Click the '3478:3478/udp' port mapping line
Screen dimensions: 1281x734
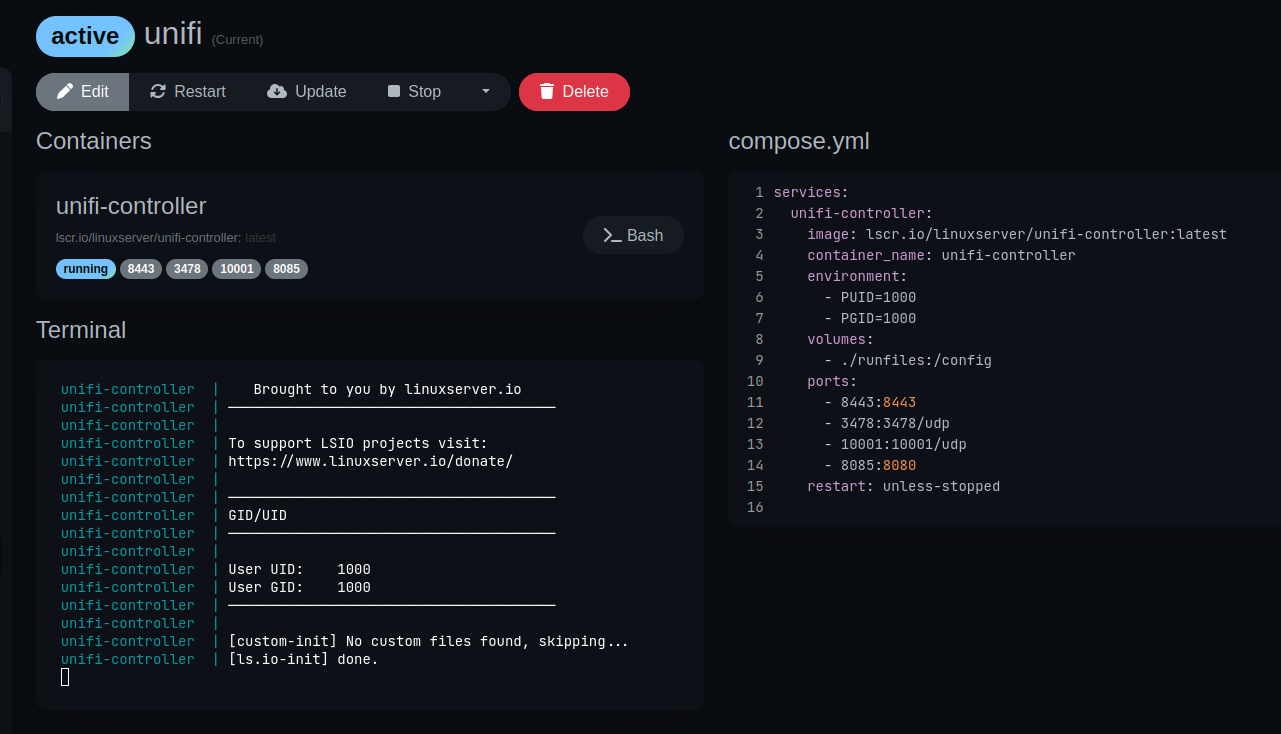coord(887,423)
